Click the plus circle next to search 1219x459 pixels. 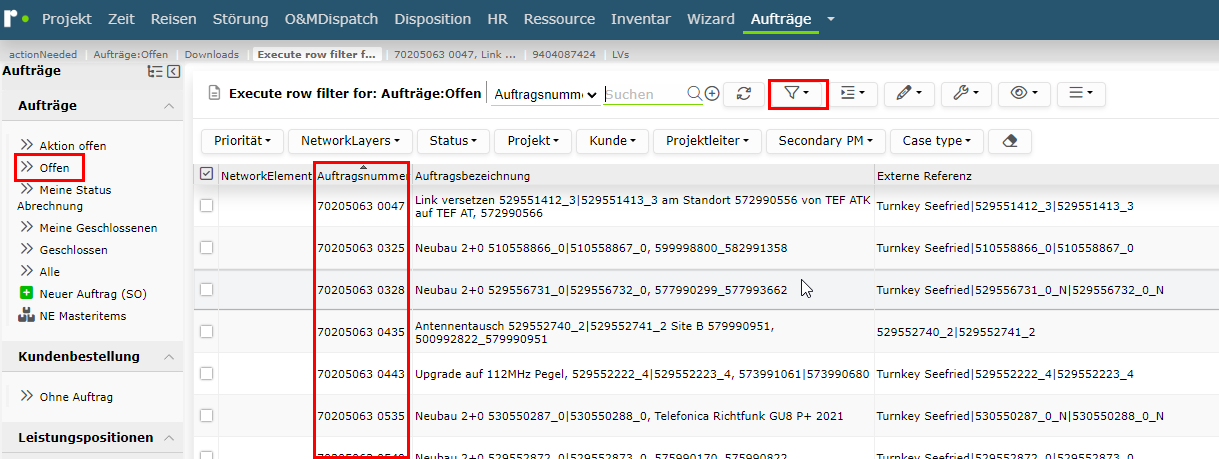point(712,93)
